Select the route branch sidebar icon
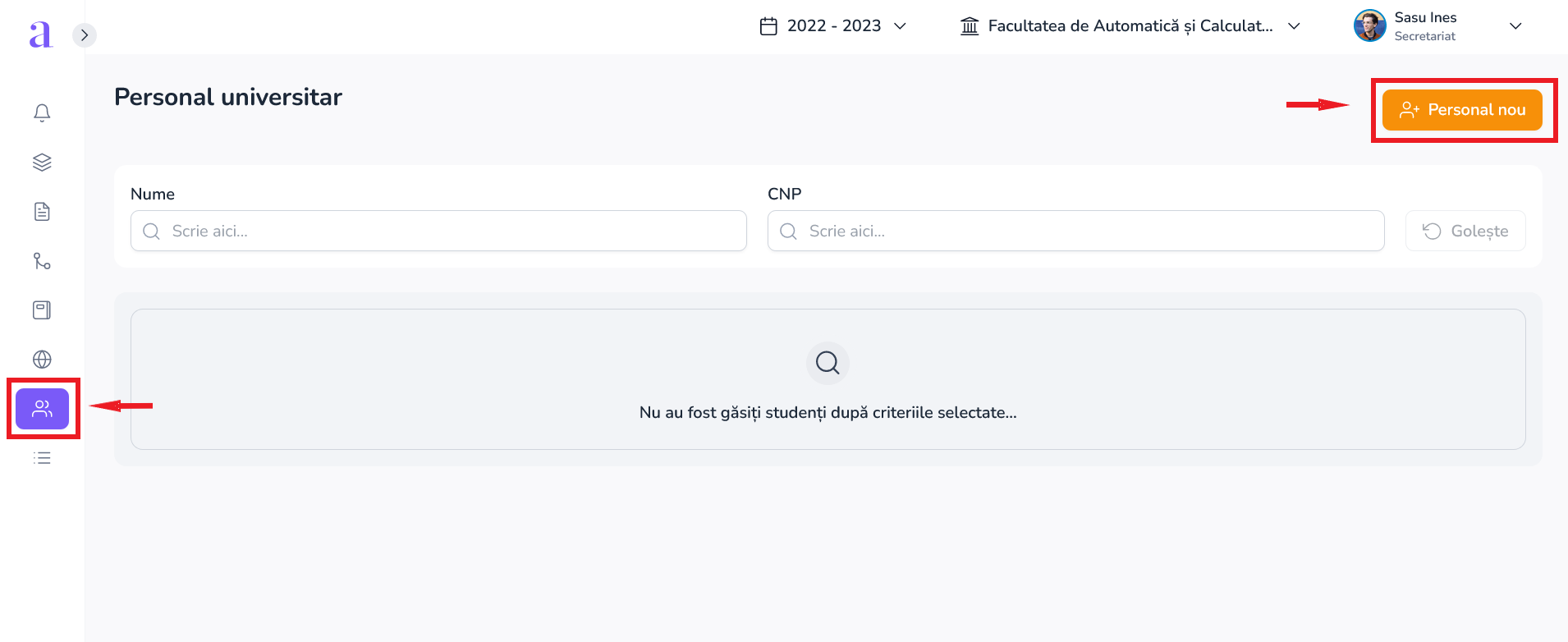1568x642 pixels. pyautogui.click(x=42, y=261)
